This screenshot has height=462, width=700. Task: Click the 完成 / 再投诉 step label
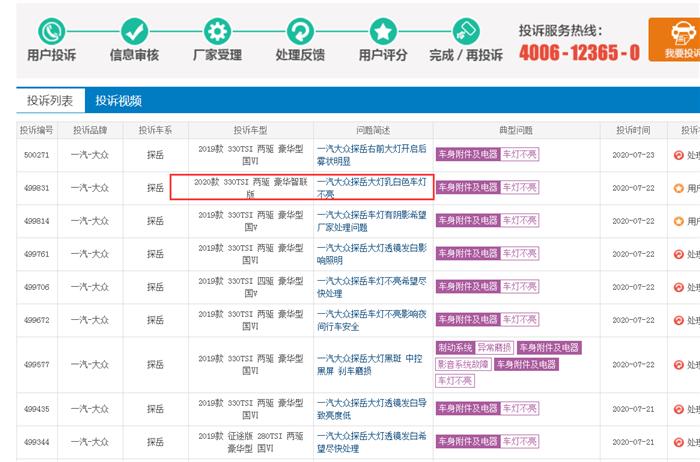point(466,55)
